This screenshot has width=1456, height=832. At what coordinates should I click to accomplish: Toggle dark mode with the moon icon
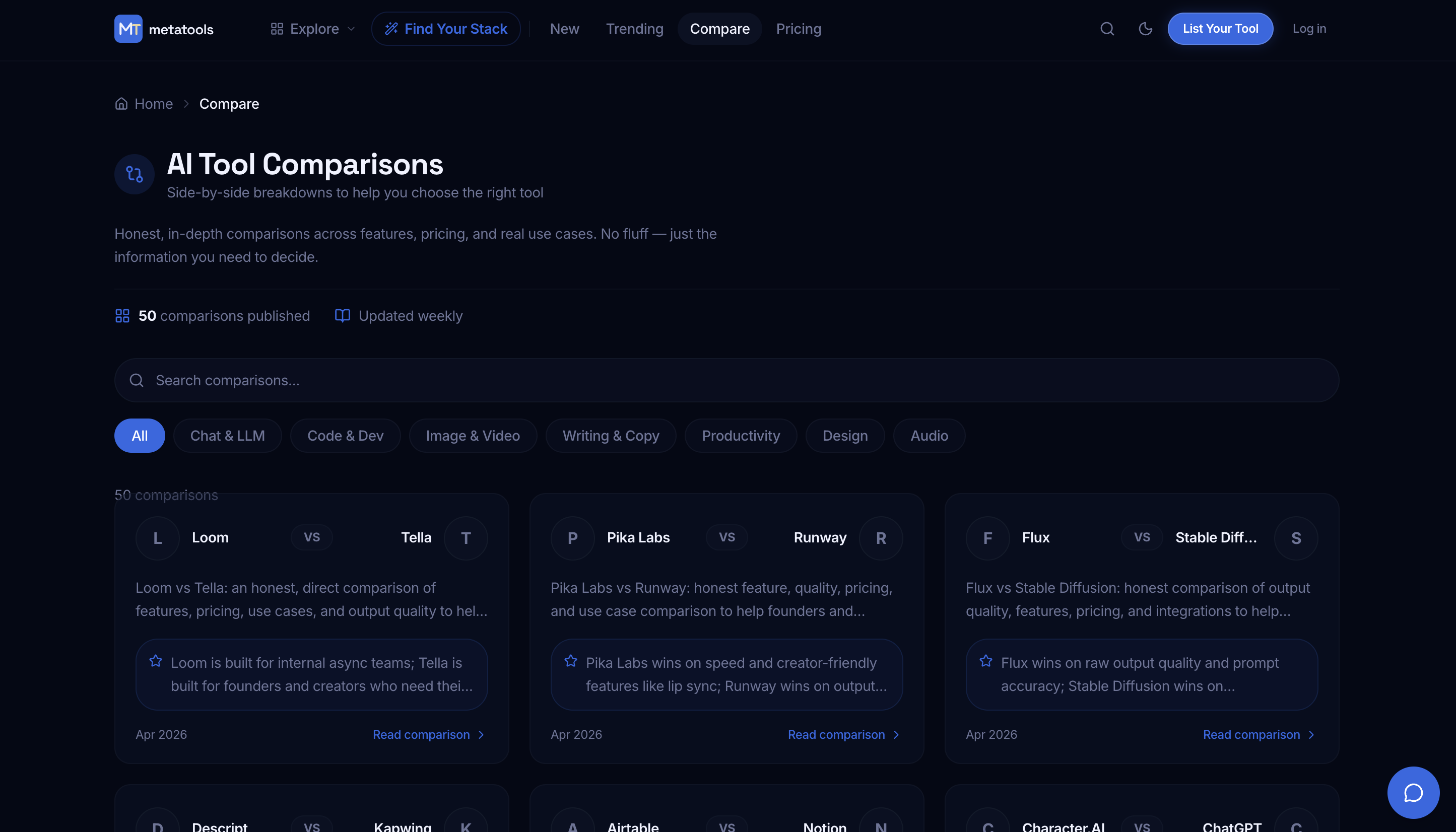[1146, 29]
